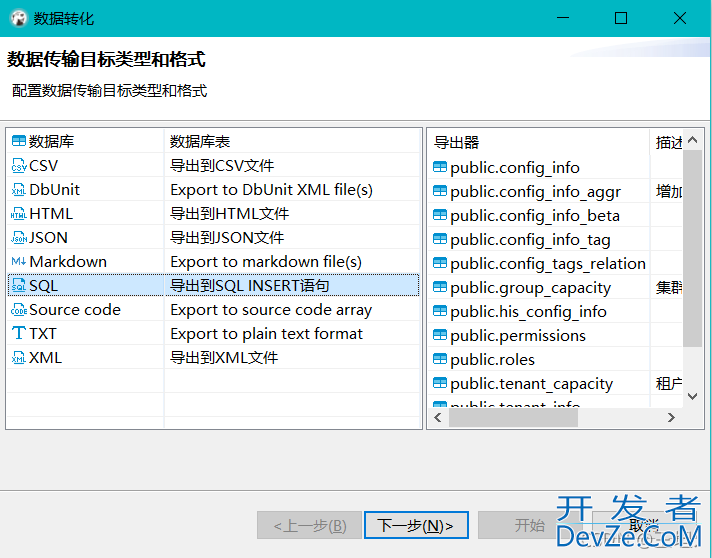The image size is (712, 558).
Task: Select text Export to plain text format
Action: 267,334
